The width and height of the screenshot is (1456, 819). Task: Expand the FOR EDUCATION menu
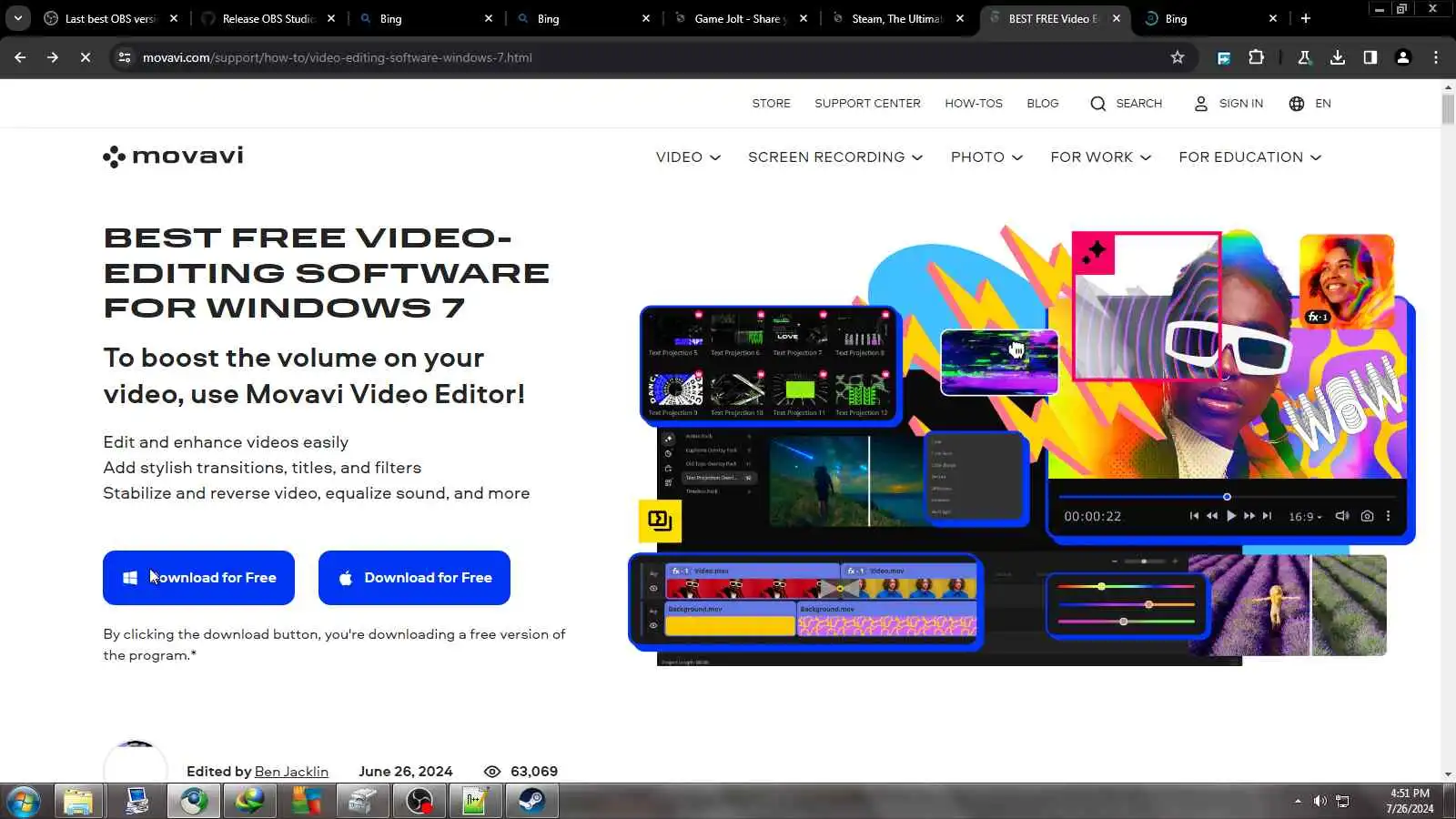pos(1250,157)
